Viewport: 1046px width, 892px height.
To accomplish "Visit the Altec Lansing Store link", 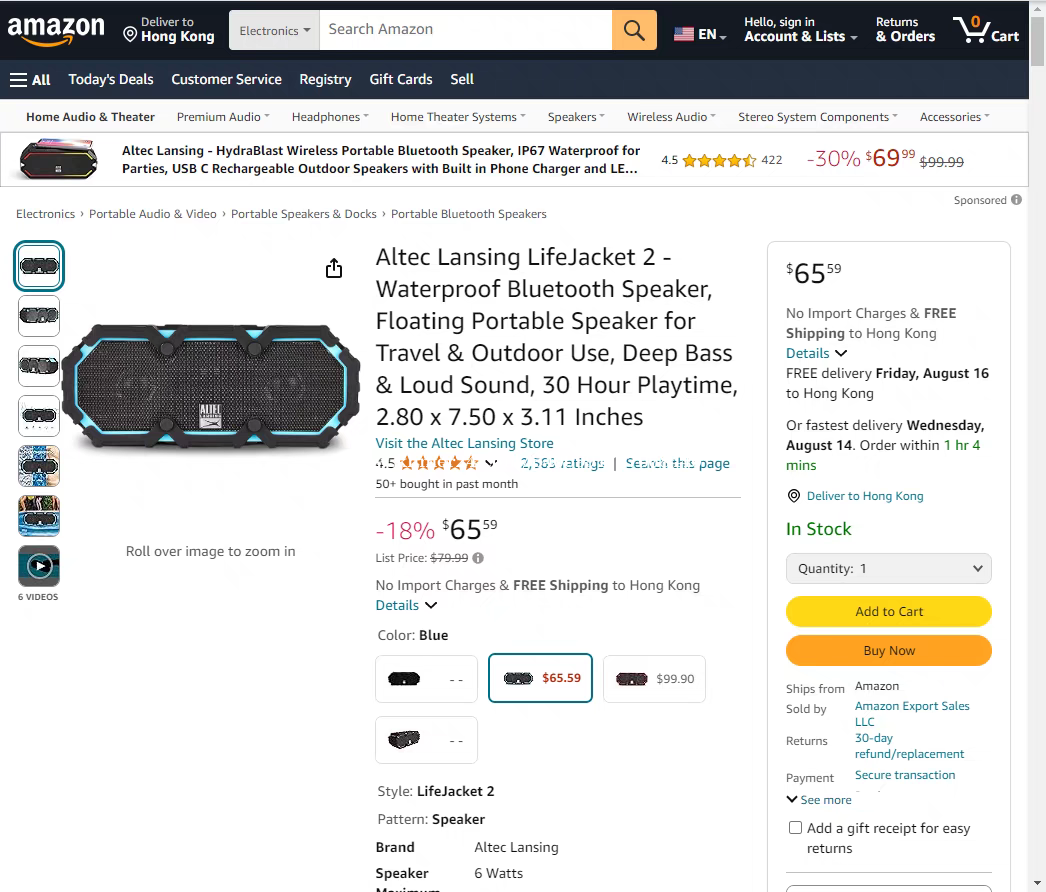I will pyautogui.click(x=464, y=444).
